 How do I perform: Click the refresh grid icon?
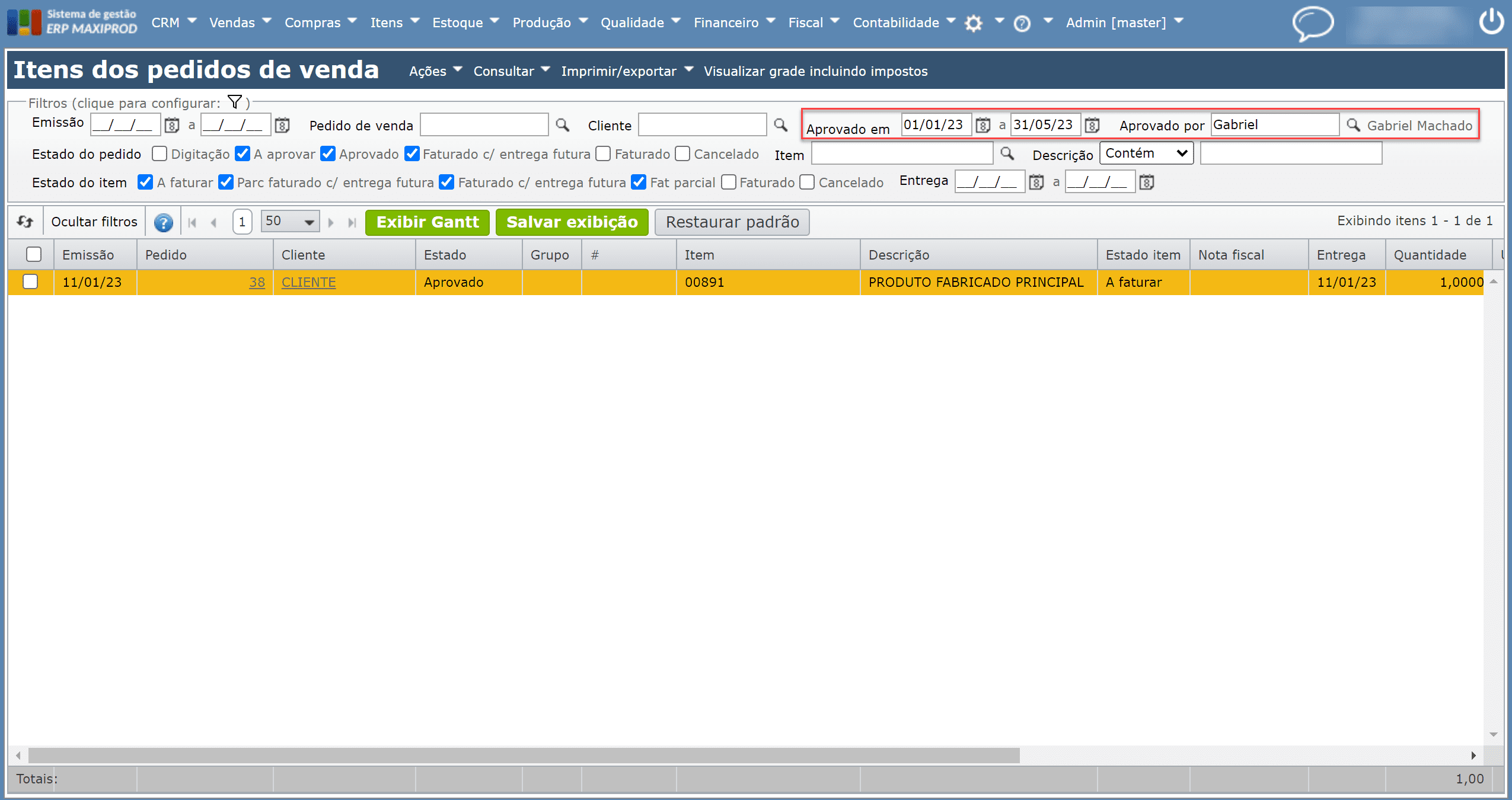point(25,222)
